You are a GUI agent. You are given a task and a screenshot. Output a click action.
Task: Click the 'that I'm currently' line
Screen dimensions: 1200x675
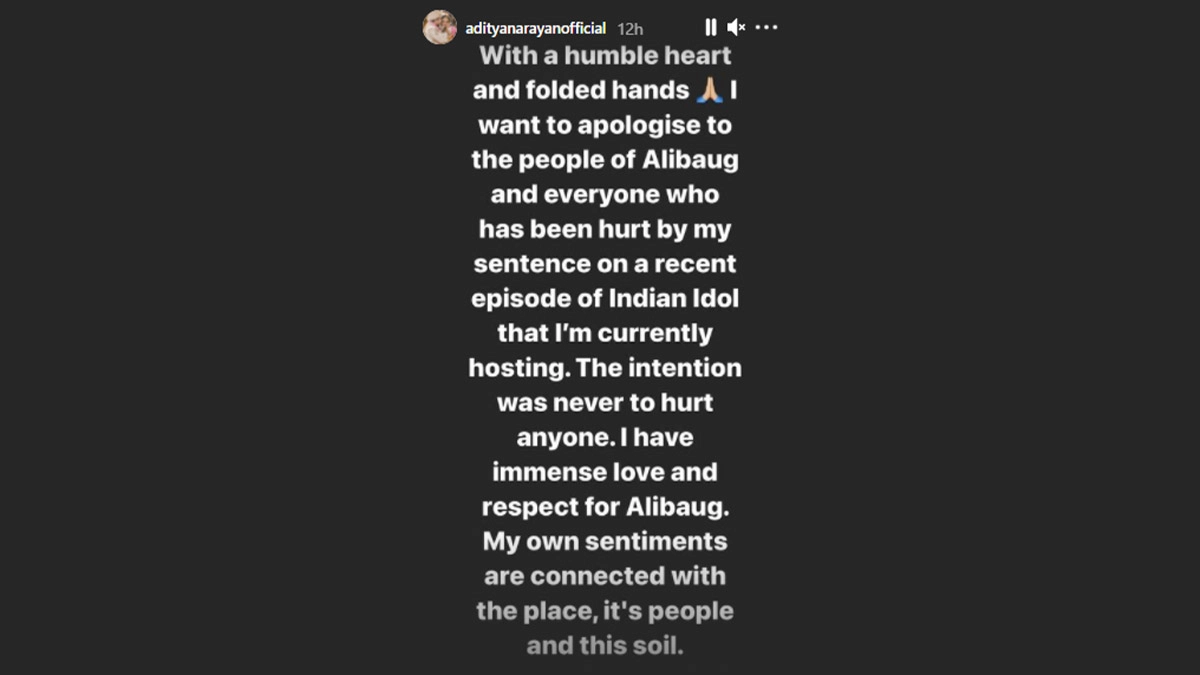pos(605,333)
